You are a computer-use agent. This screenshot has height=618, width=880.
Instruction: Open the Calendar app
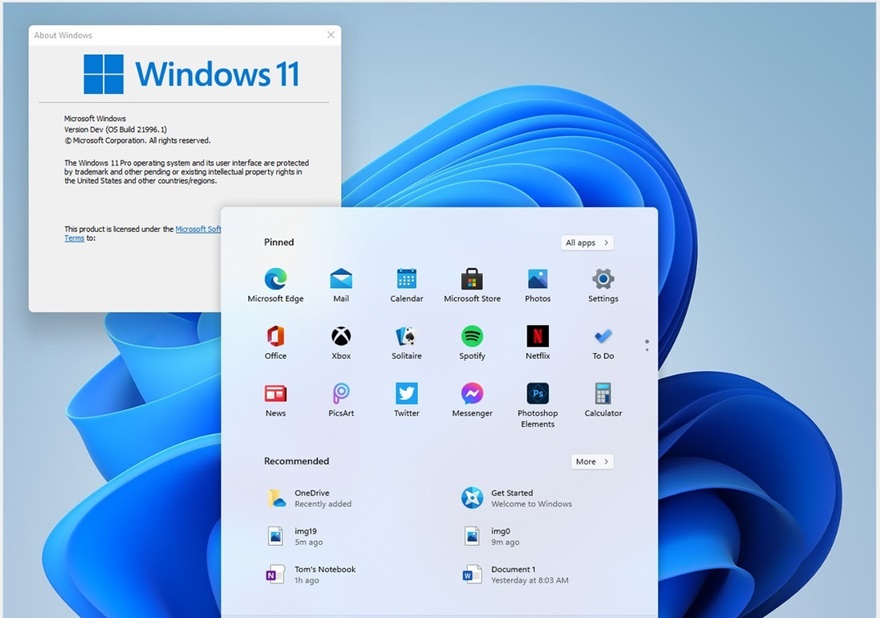tap(406, 281)
